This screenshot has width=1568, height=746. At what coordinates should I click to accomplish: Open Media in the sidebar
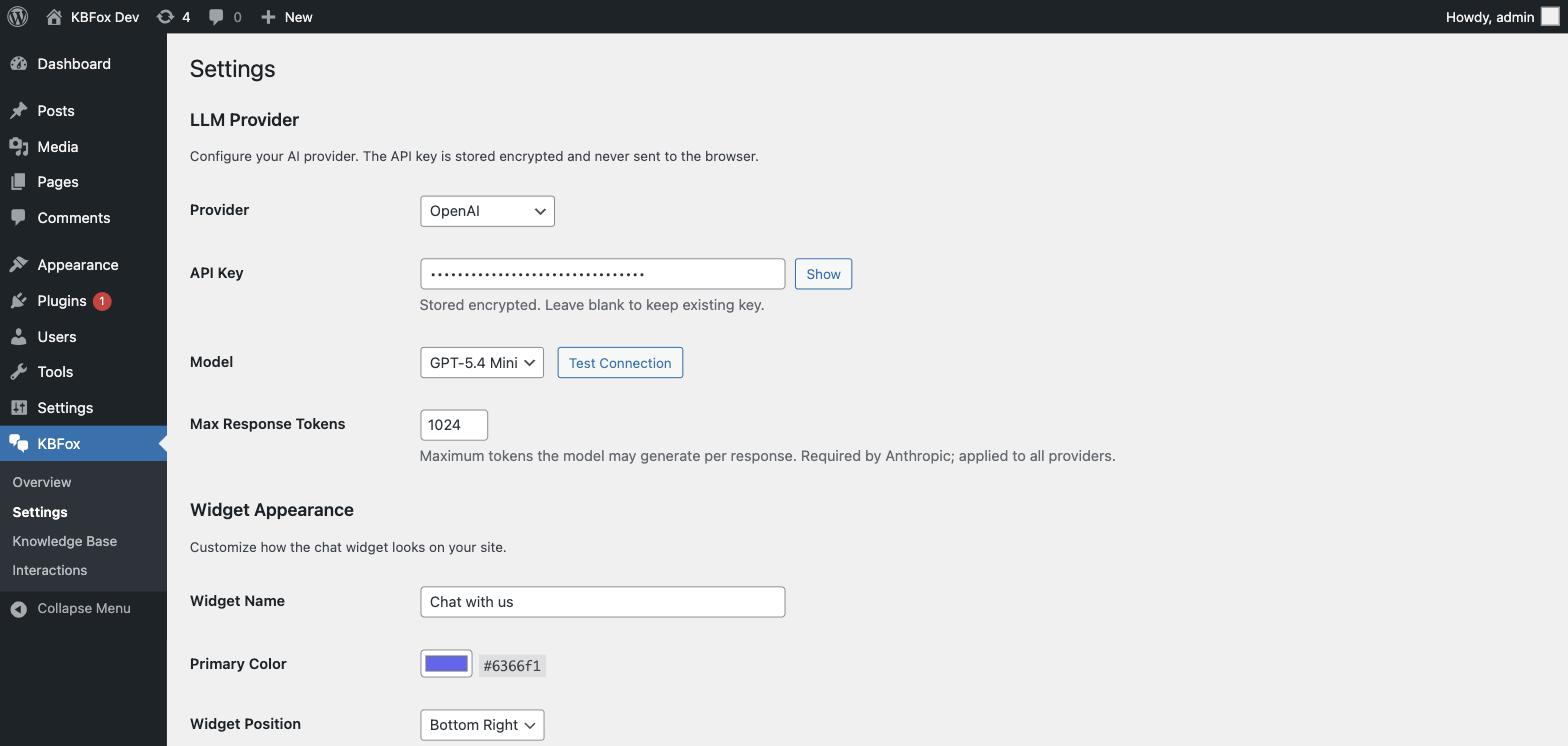83,147
